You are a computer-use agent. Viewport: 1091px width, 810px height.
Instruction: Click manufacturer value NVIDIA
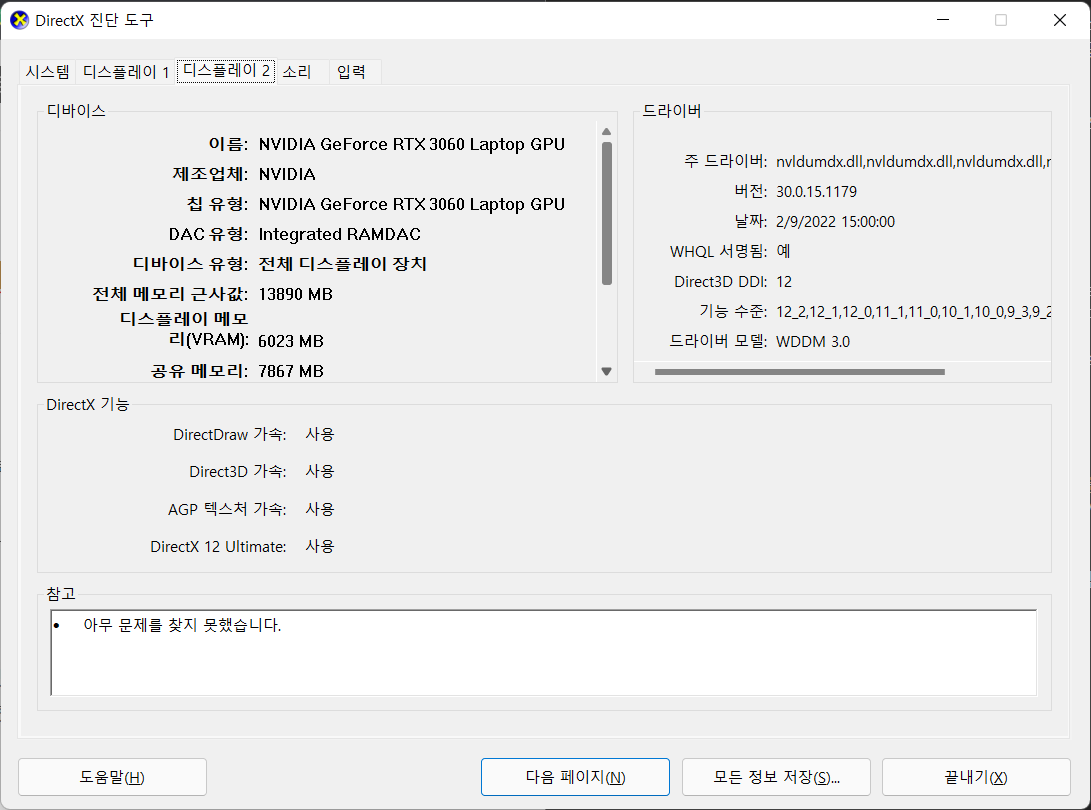coord(287,174)
